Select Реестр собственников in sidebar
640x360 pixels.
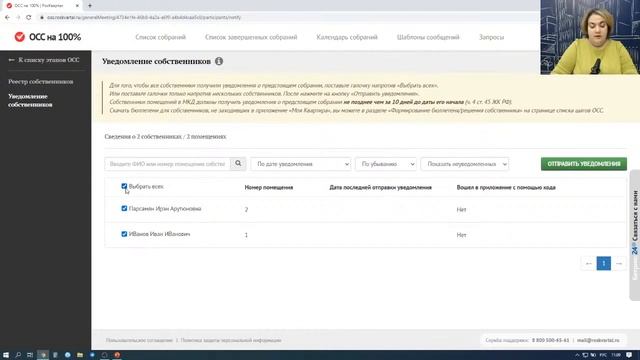pos(41,82)
